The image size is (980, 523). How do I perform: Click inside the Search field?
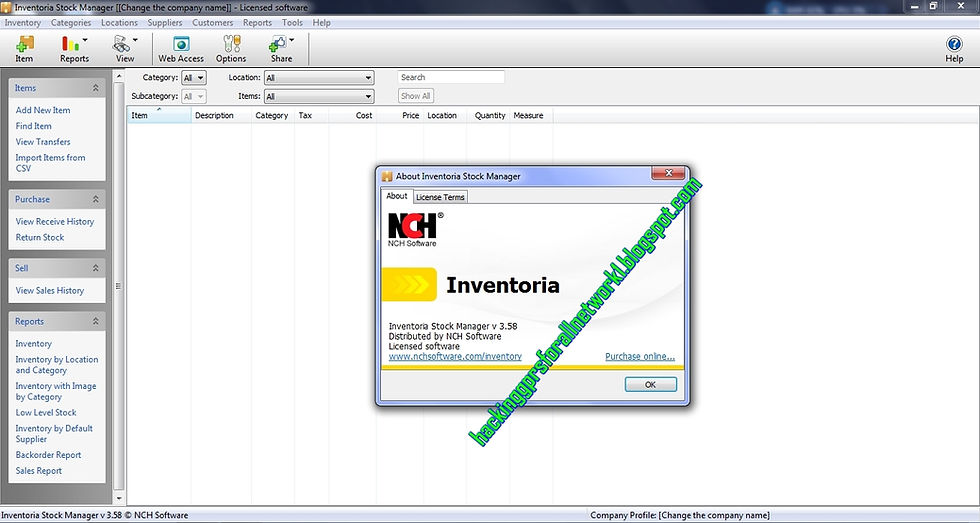(451, 77)
